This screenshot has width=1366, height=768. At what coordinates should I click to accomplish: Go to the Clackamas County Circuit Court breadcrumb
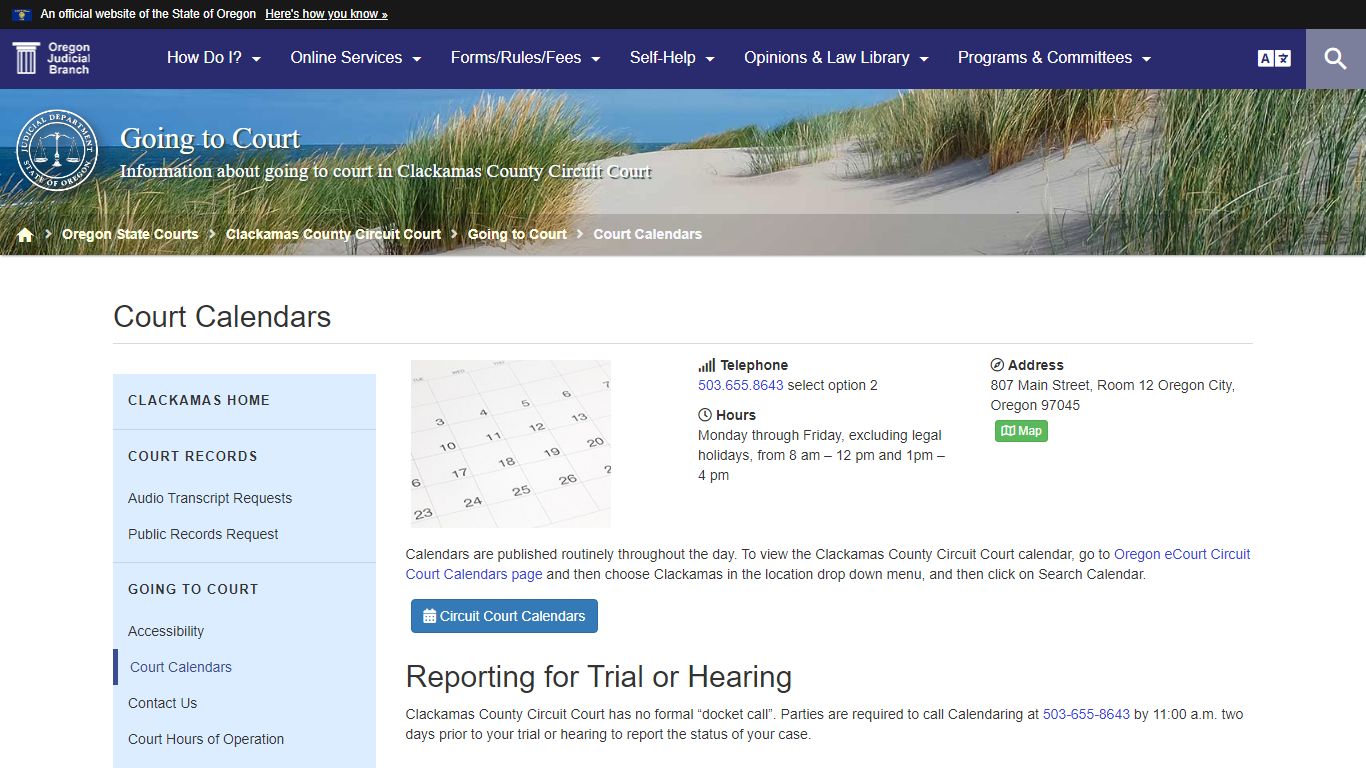tap(333, 234)
